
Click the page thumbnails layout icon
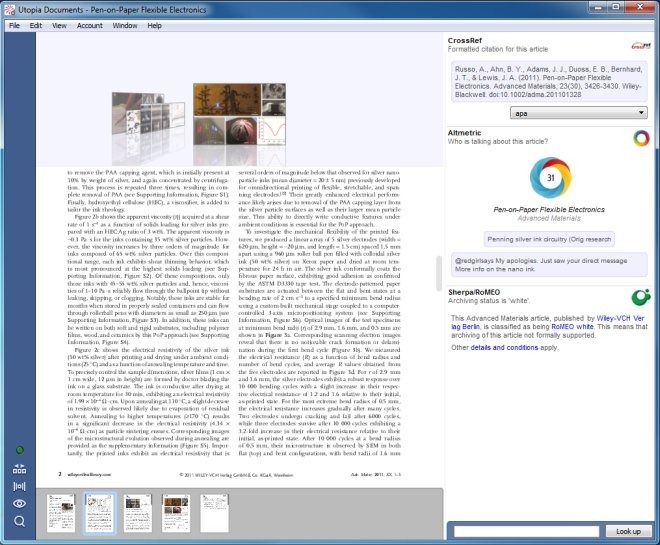(19, 468)
